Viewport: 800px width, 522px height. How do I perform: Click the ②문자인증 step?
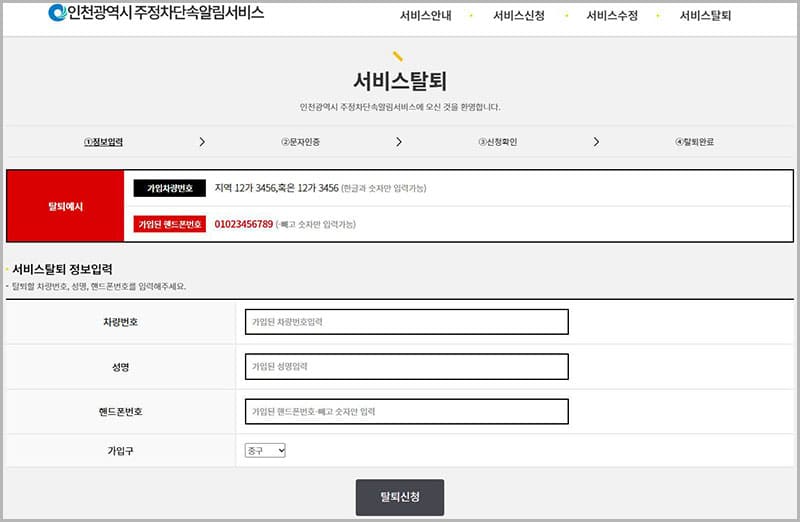point(300,142)
